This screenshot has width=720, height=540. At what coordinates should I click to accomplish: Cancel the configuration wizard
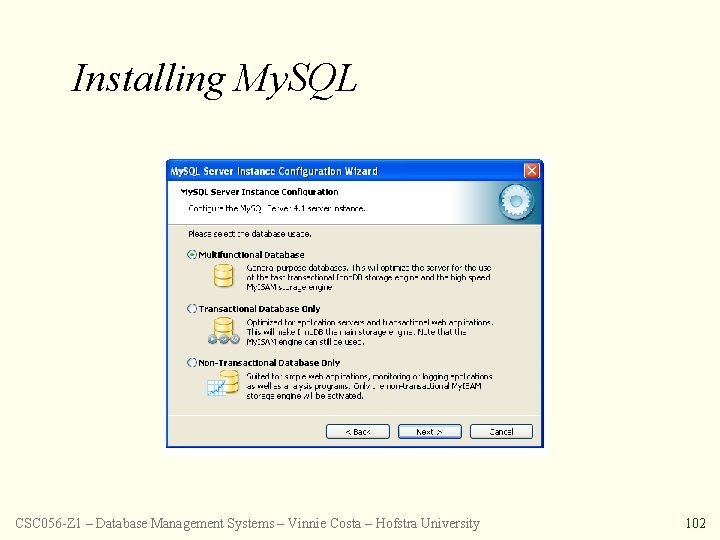pos(501,432)
